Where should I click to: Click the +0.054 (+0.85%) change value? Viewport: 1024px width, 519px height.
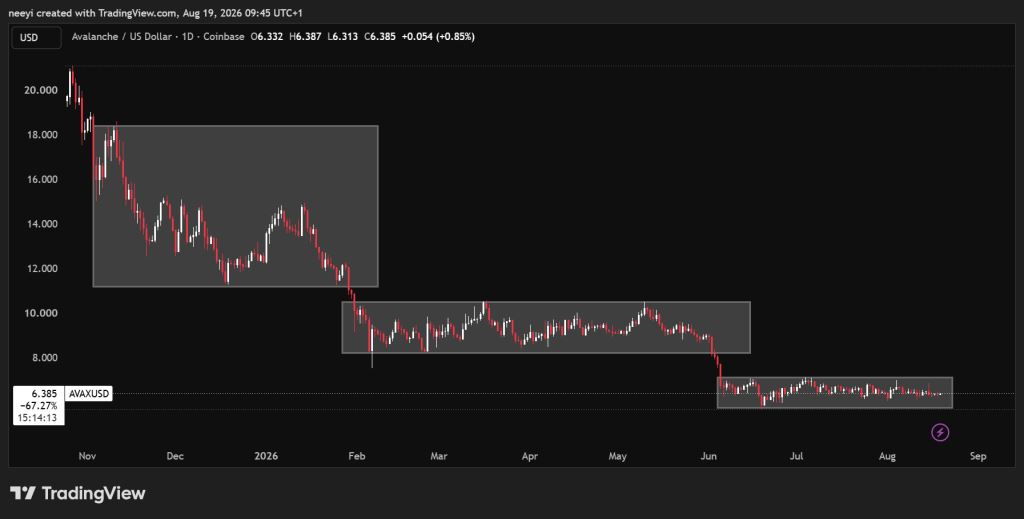tap(438, 37)
